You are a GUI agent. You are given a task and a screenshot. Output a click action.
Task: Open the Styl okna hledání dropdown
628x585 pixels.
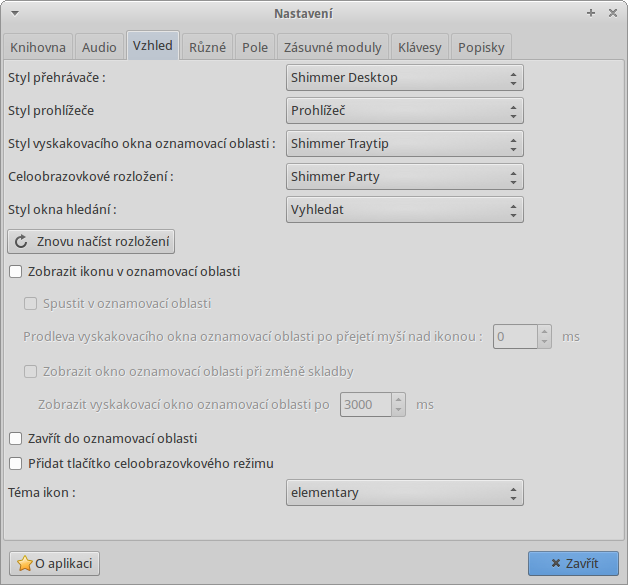coord(405,209)
